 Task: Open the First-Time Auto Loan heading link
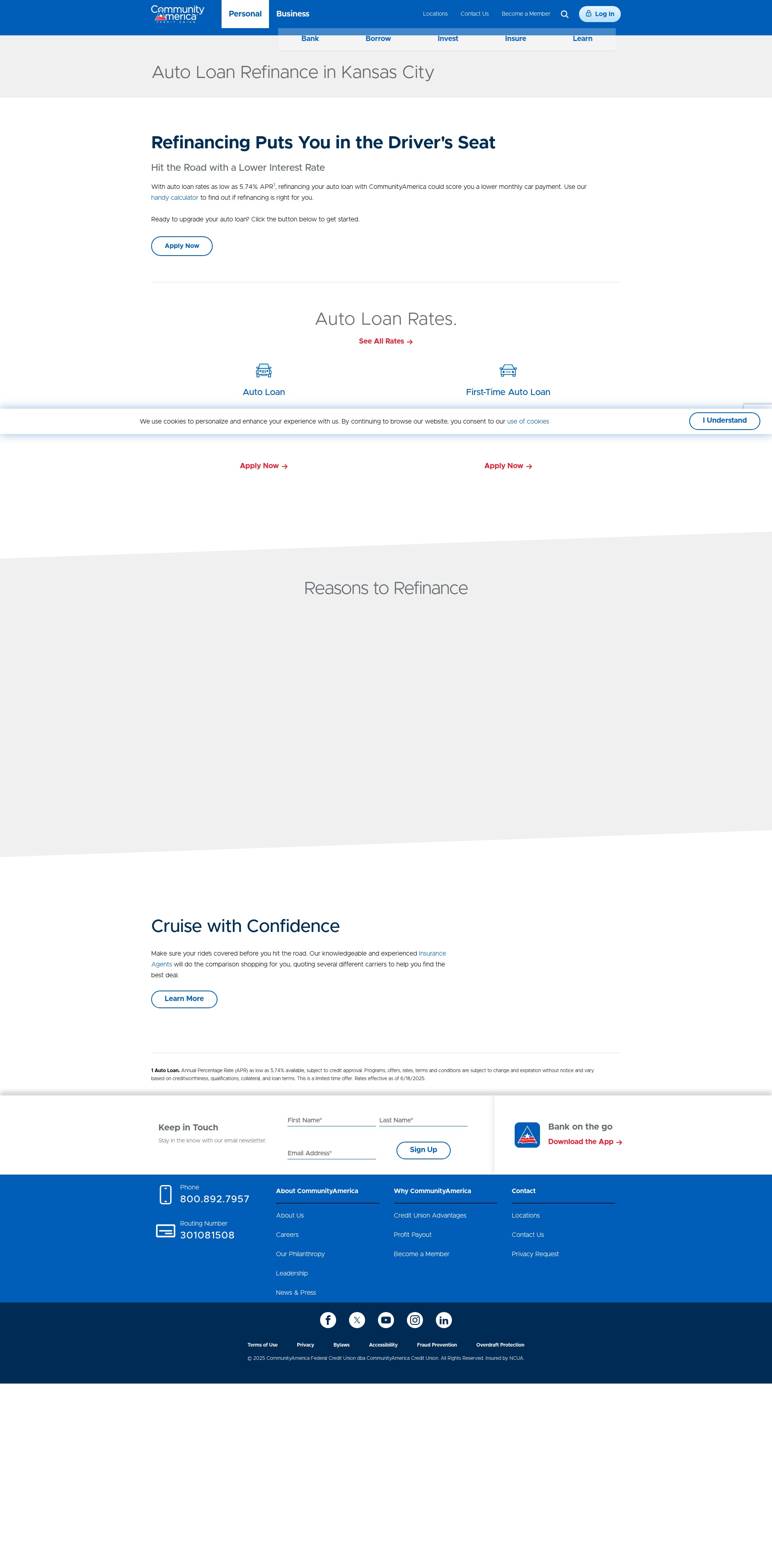pyautogui.click(x=508, y=392)
